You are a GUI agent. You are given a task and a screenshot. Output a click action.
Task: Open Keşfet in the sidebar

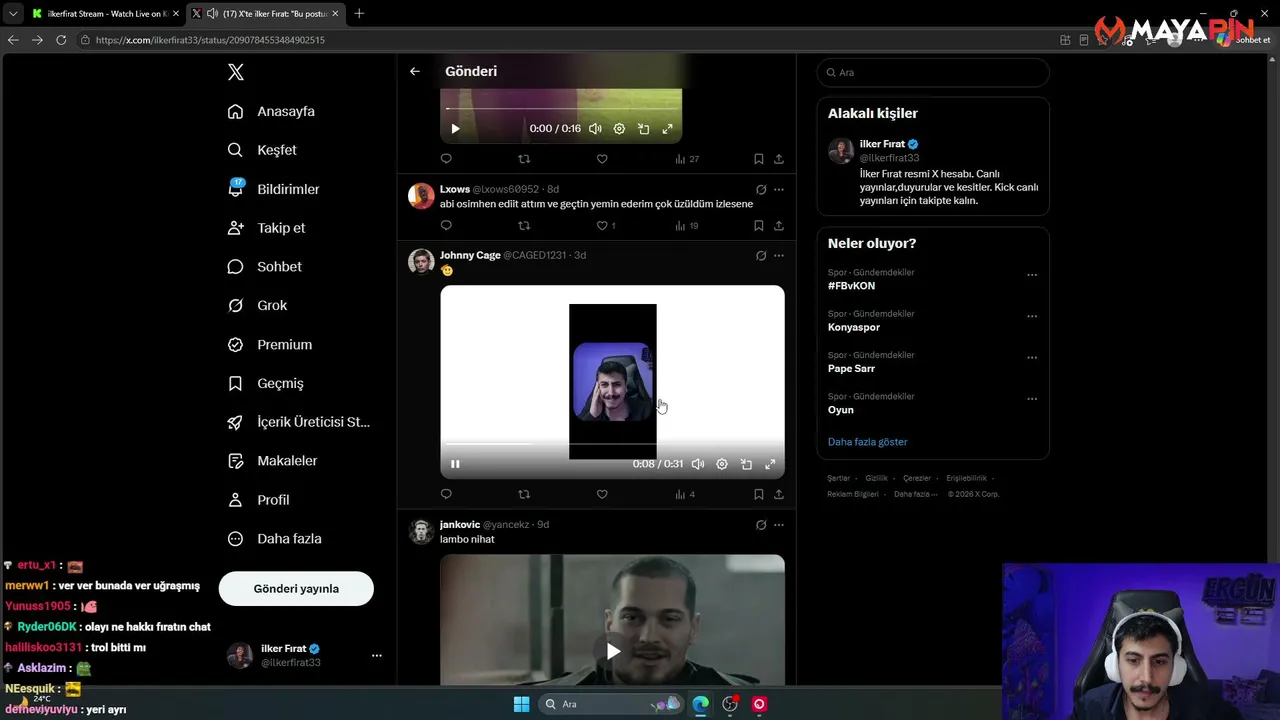(x=262, y=150)
